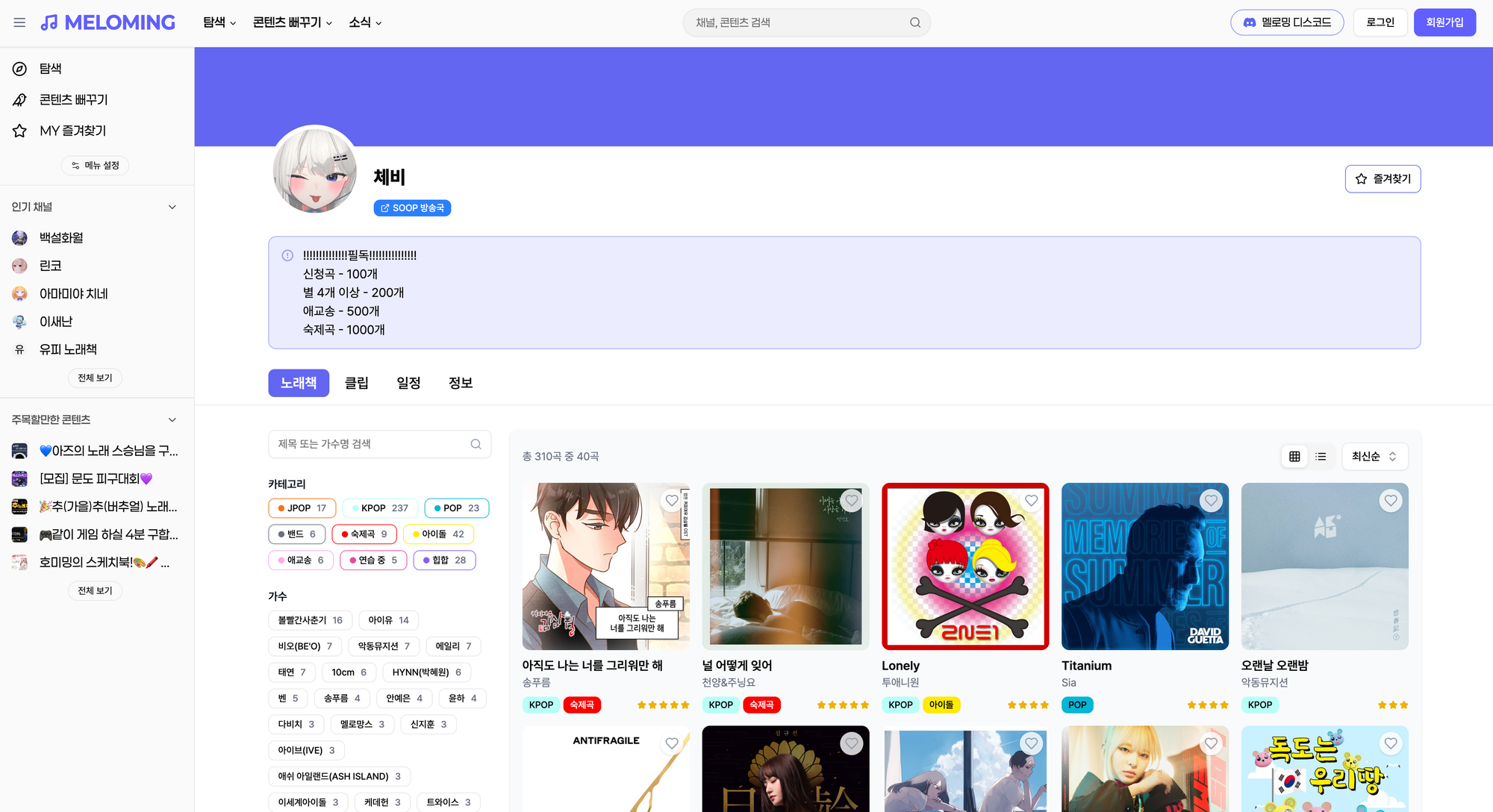Viewport: 1493px width, 812px height.
Task: Click the 탐색 compass icon in sidebar
Action: [20, 69]
